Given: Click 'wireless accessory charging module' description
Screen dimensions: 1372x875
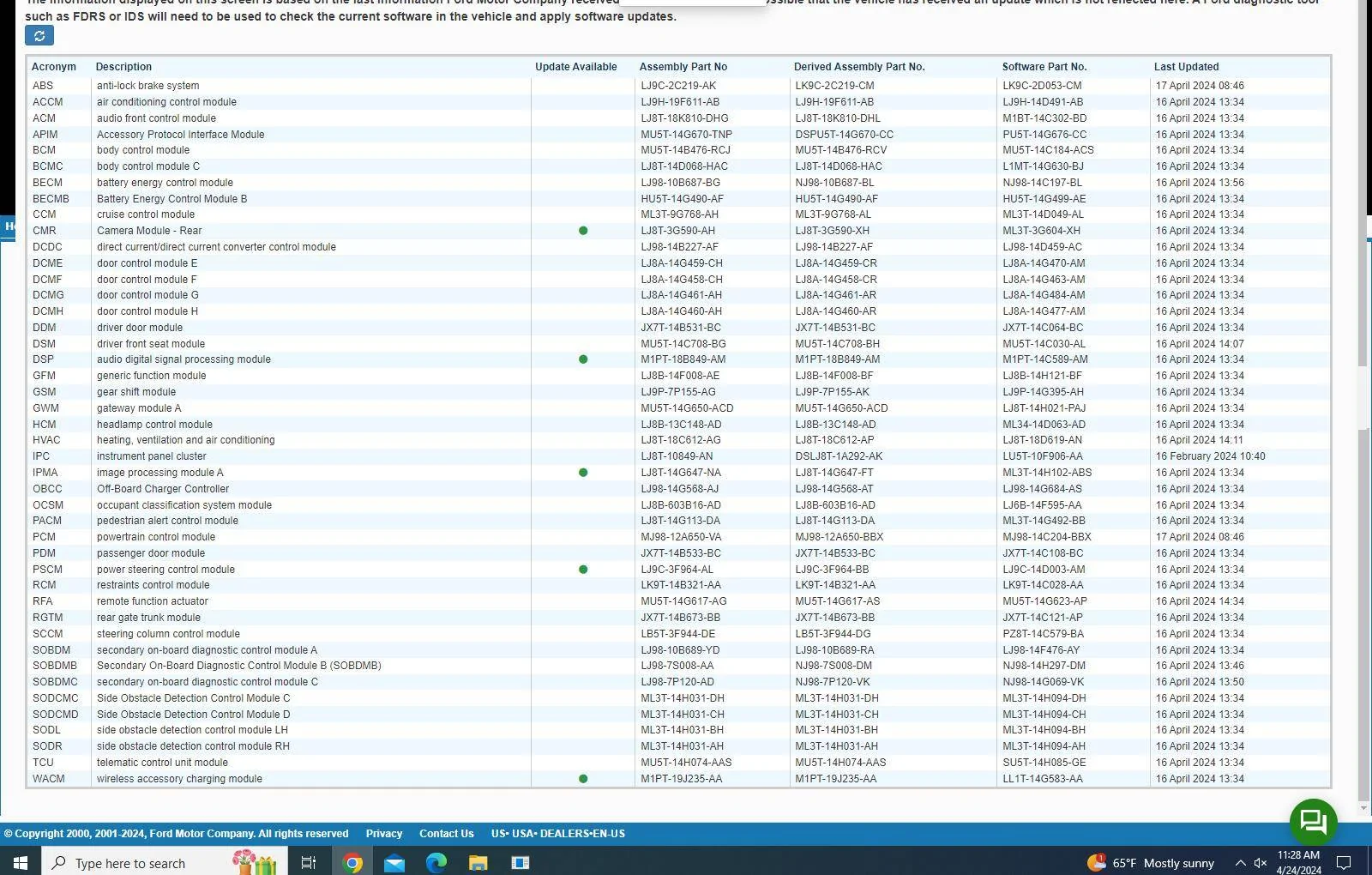Looking at the screenshot, I should pyautogui.click(x=179, y=779).
